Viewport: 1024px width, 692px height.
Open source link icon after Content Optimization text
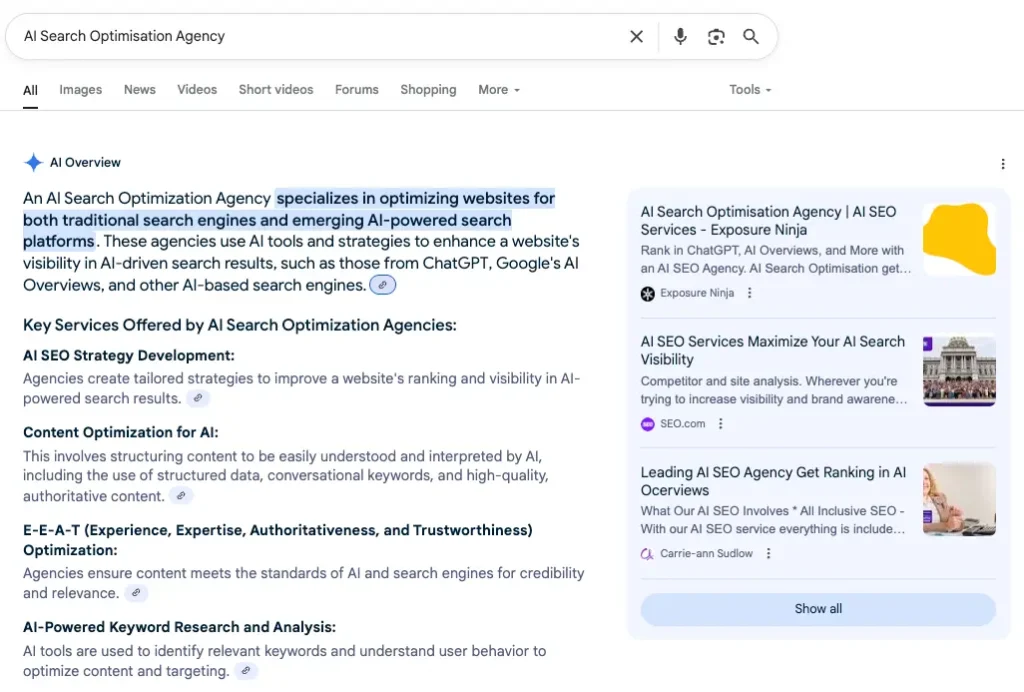tap(181, 496)
